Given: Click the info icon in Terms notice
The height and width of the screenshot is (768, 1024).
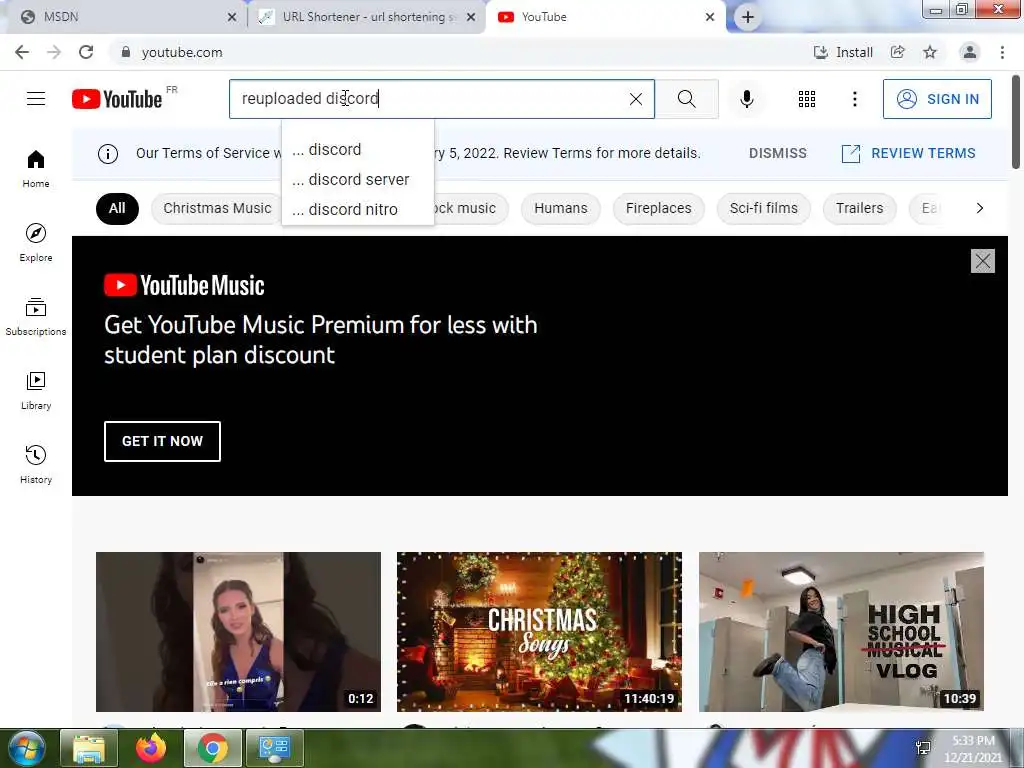Looking at the screenshot, I should click(108, 153).
